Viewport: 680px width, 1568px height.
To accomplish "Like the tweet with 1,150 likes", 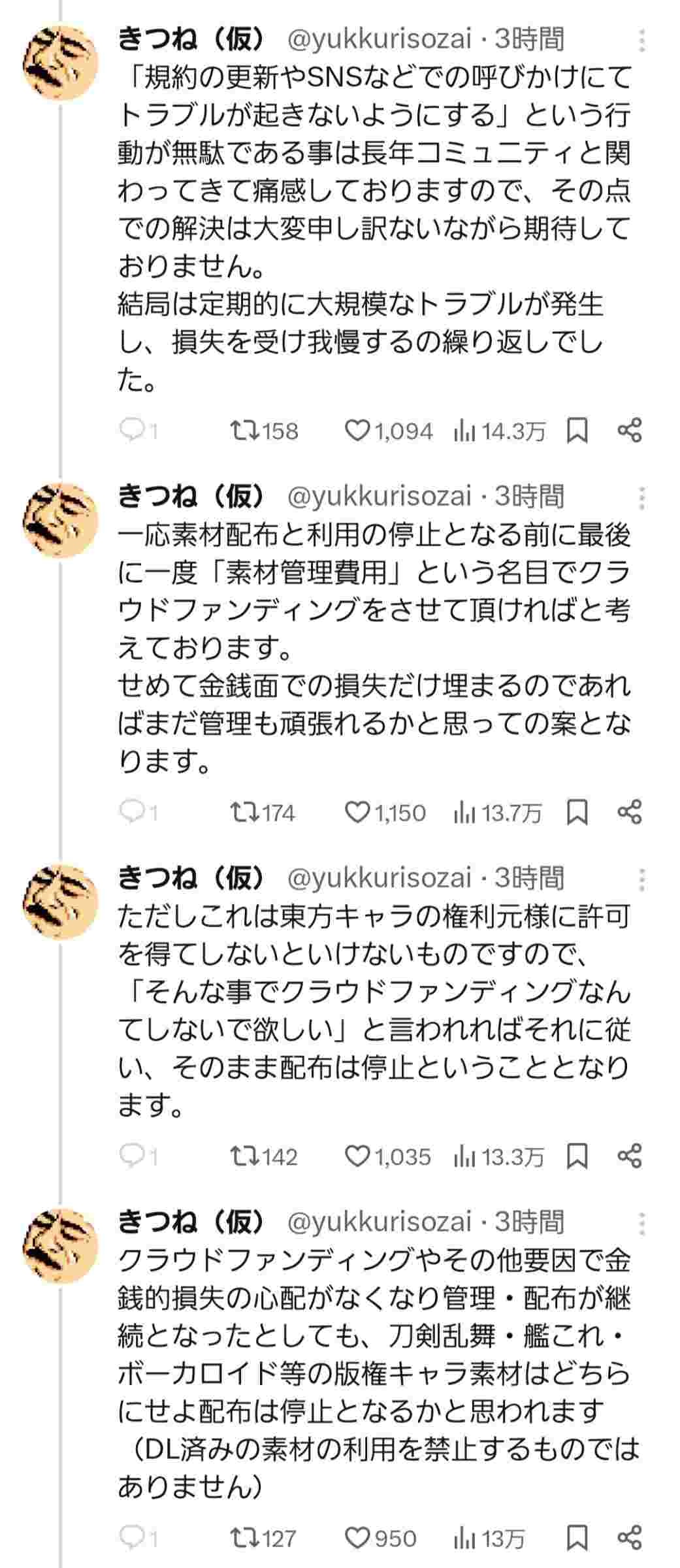I will tap(357, 813).
